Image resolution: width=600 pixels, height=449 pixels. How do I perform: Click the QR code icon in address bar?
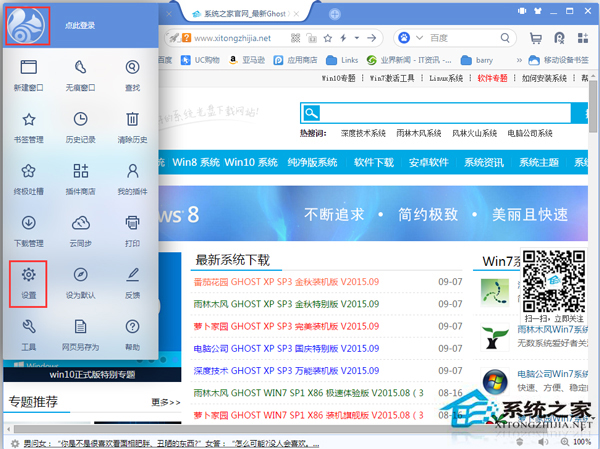[295, 38]
